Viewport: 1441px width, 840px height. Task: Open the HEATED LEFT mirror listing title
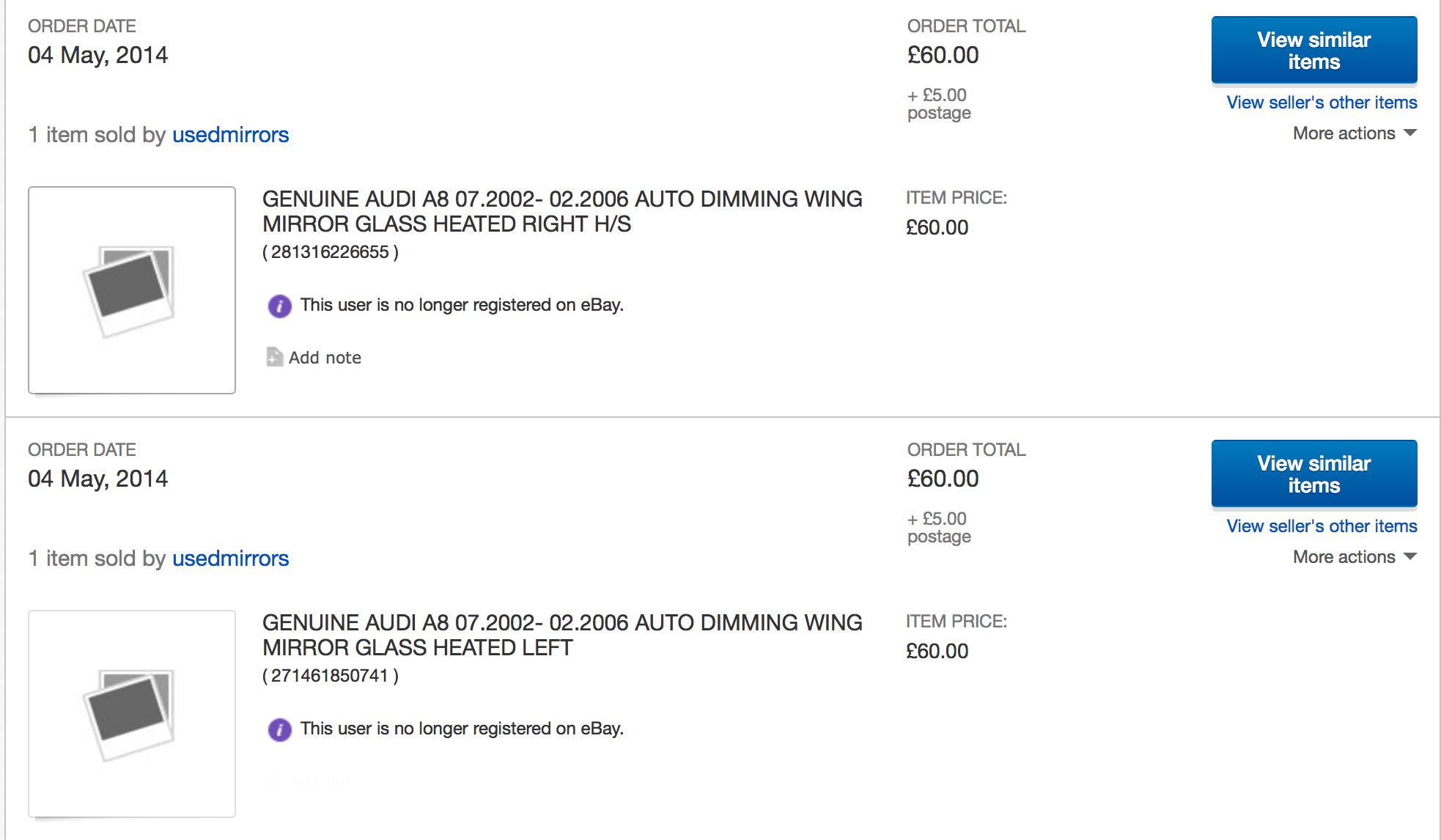(562, 635)
